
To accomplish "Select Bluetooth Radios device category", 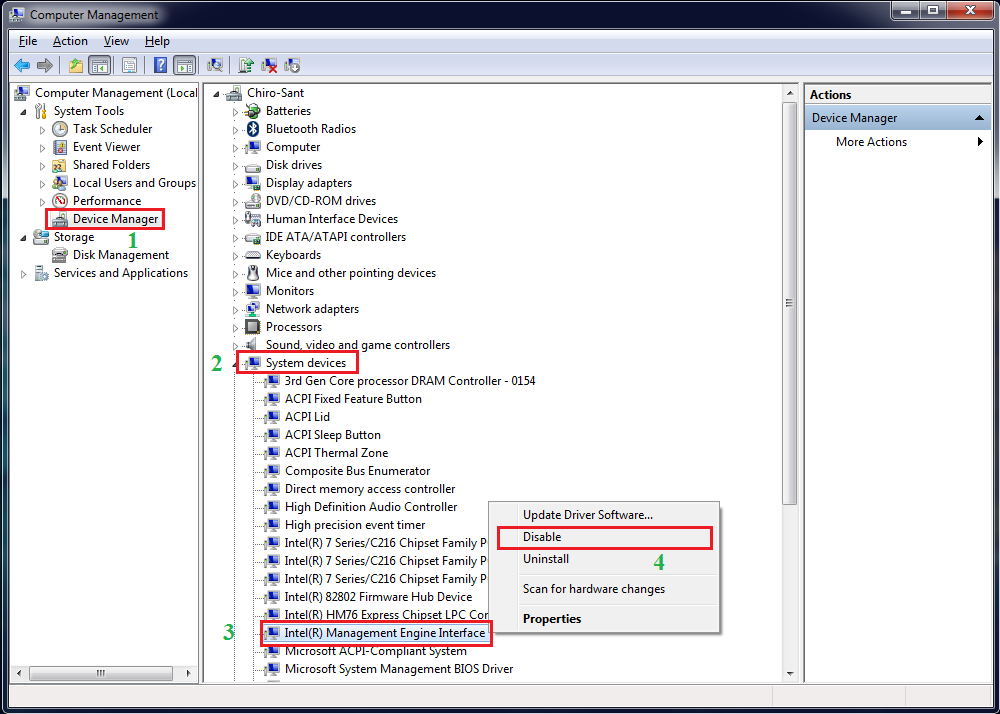I will (x=310, y=129).
